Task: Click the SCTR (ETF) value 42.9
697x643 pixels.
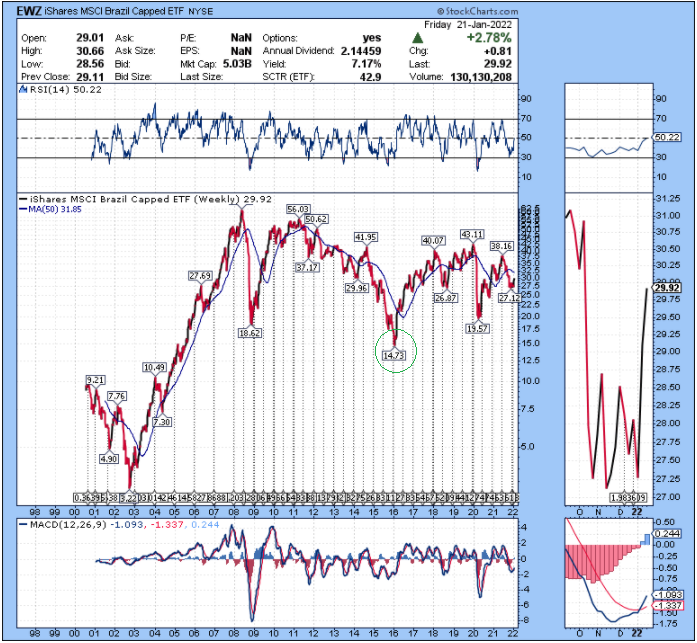Action: pyautogui.click(x=371, y=76)
